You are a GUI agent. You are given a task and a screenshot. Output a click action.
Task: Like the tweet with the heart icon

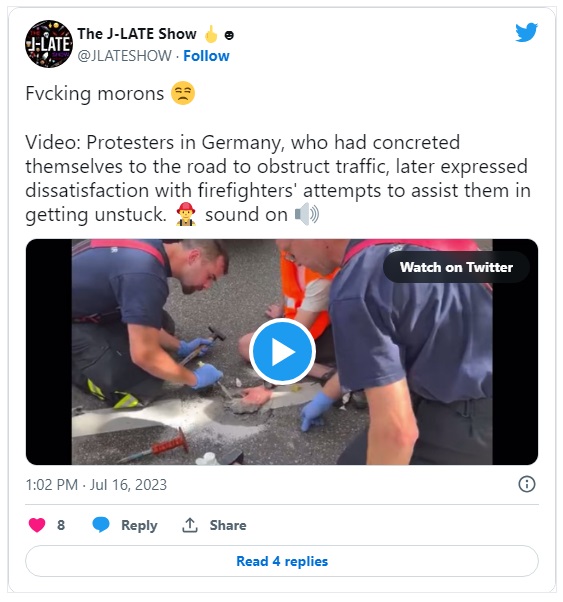37,525
